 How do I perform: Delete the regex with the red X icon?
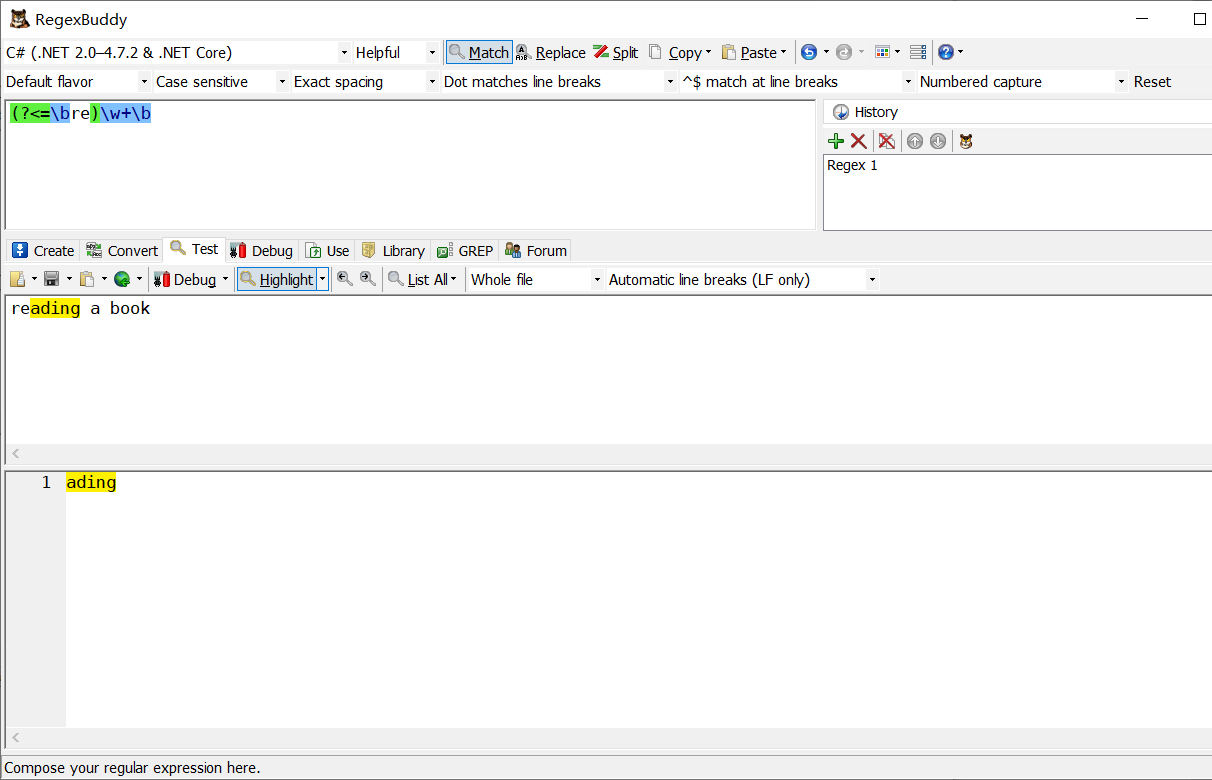pyautogui.click(x=858, y=141)
